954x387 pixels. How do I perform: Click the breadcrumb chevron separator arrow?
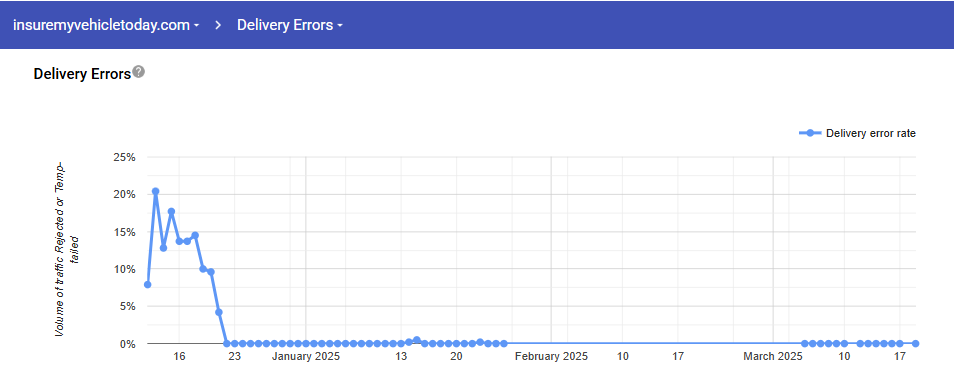click(x=218, y=26)
